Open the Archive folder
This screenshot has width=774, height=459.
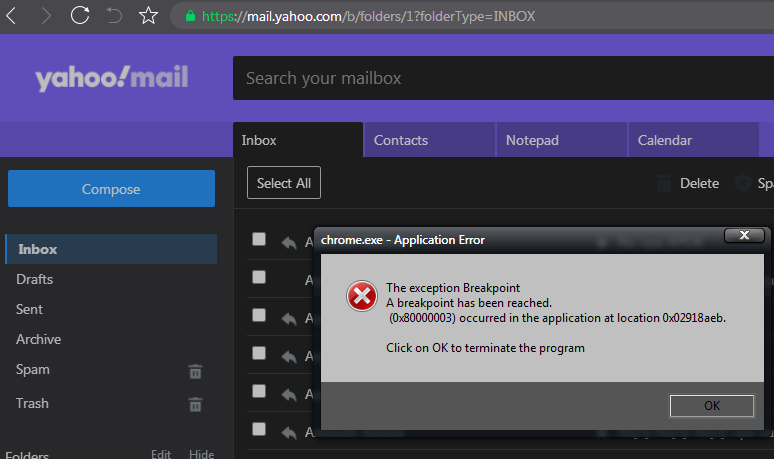point(39,340)
